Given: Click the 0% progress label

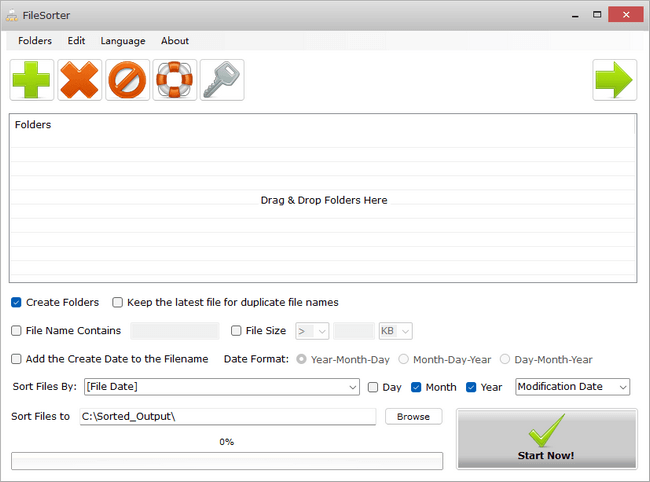Looking at the screenshot, I should point(227,442).
